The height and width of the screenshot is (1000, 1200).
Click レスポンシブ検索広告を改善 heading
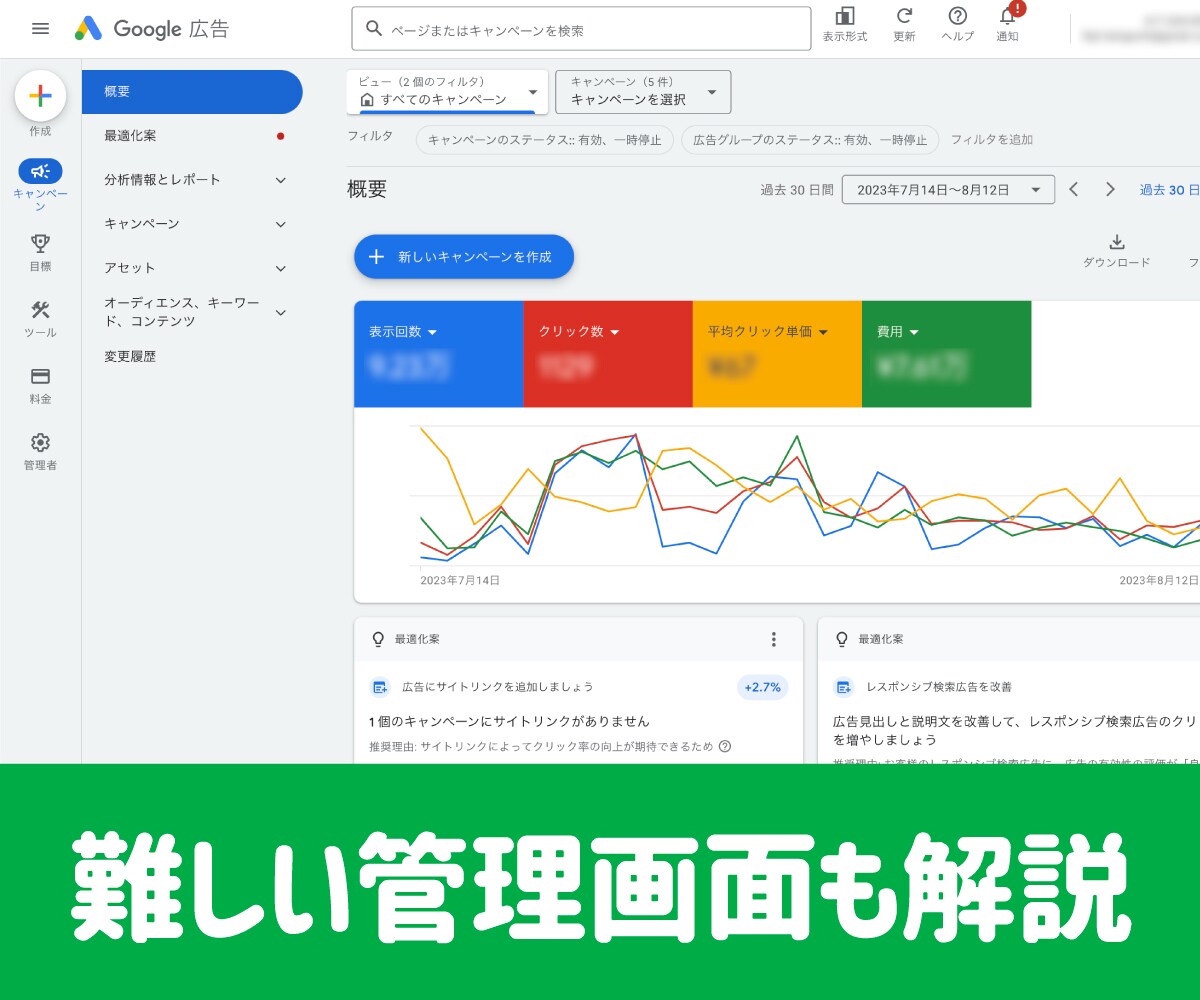[939, 687]
